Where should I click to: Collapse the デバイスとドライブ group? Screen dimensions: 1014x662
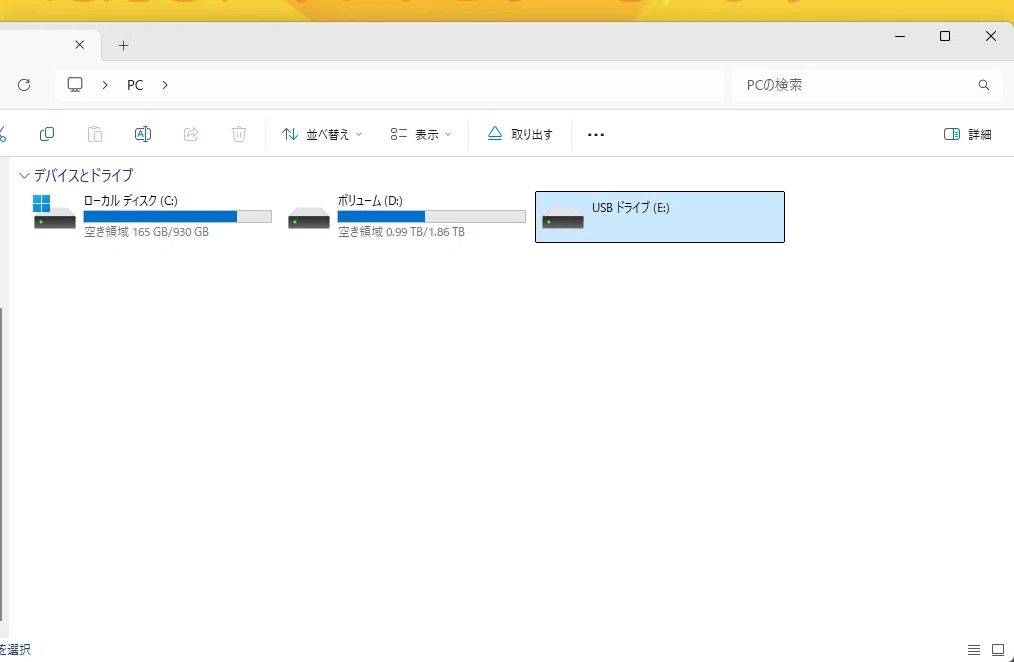coord(25,175)
